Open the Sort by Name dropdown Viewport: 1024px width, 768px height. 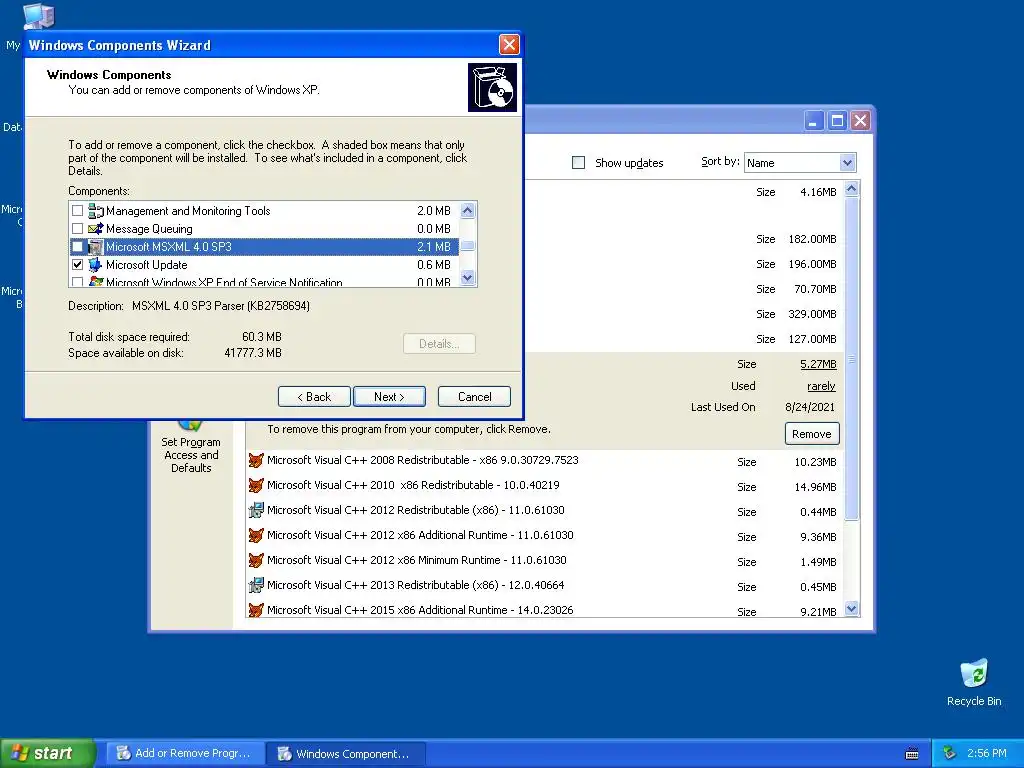click(x=847, y=163)
